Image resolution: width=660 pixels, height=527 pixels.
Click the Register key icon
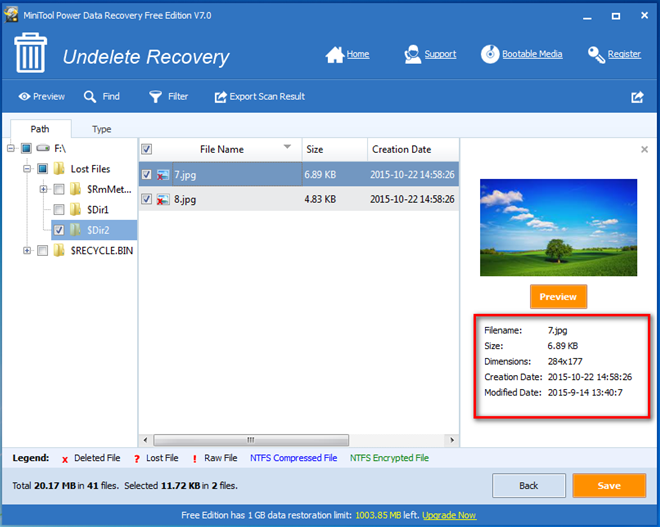[x=596, y=55]
